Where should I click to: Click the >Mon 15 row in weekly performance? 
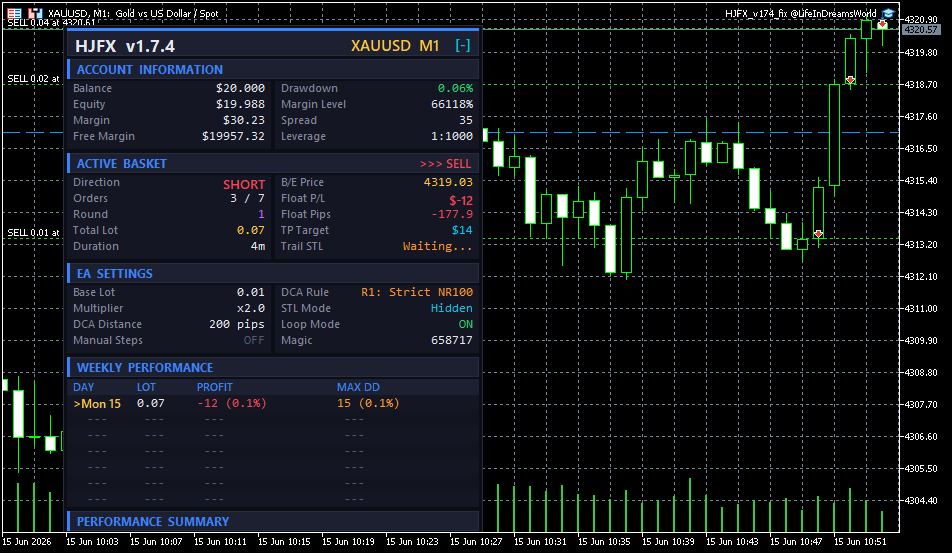click(273, 404)
